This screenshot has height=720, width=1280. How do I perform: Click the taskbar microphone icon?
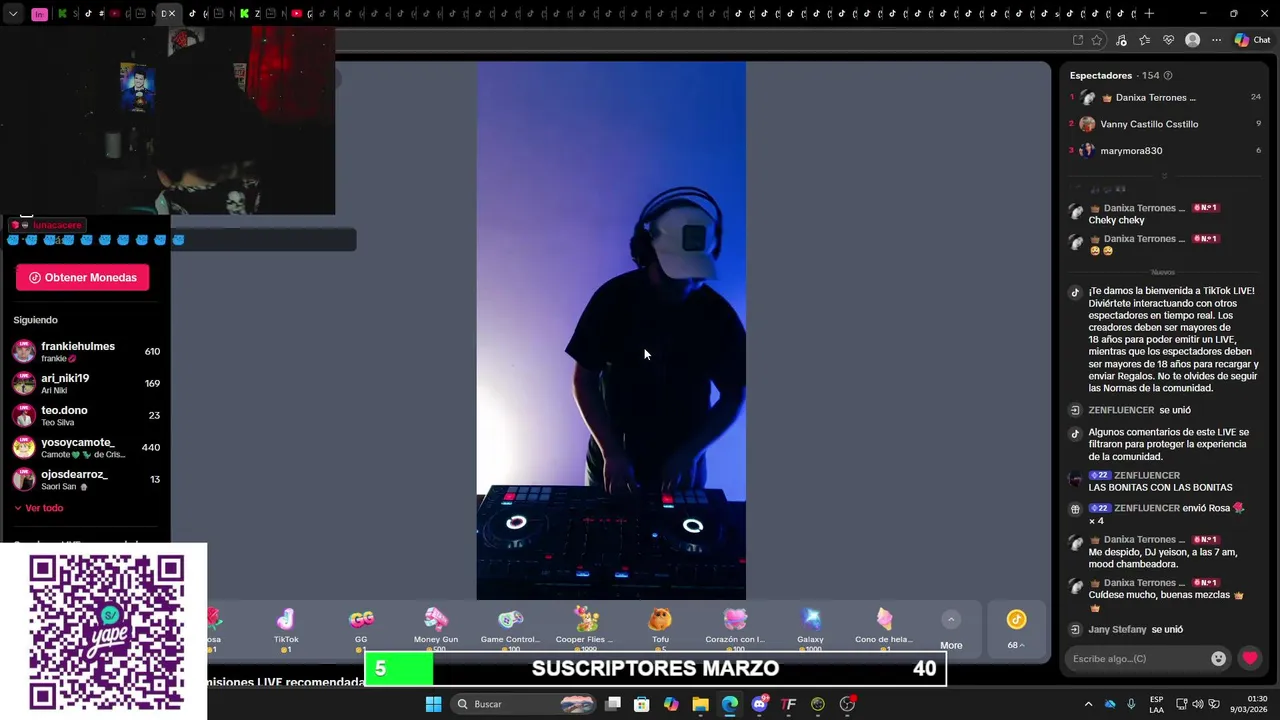(1131, 704)
